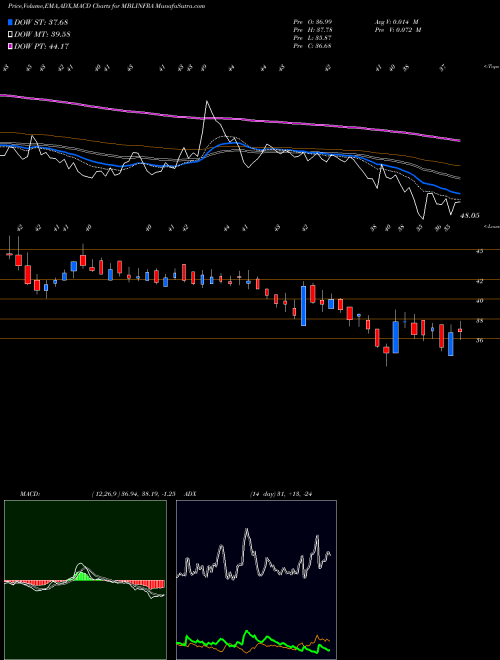Select the 'DOW MT: 39.58' label
This screenshot has height=660, width=500.
click(x=42, y=35)
